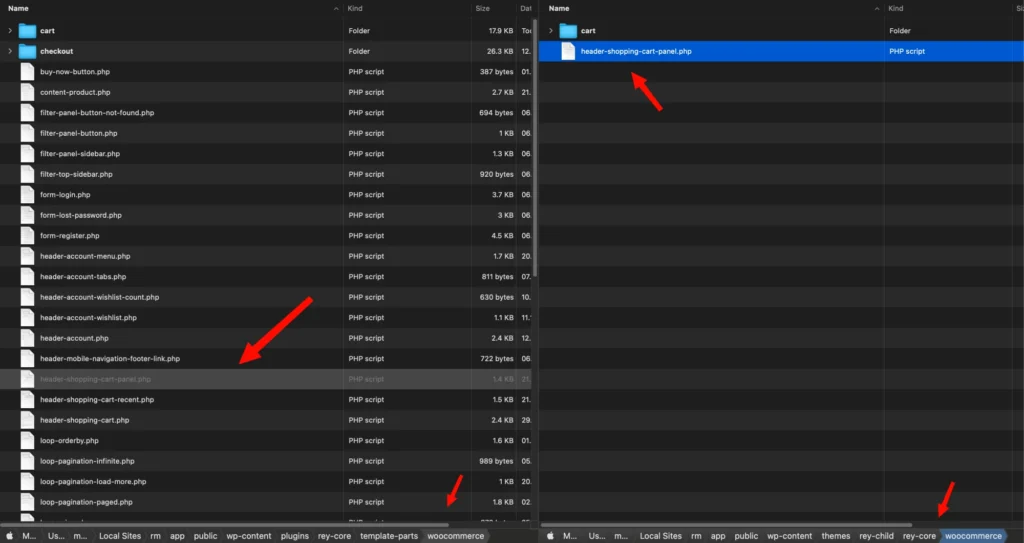Click the 26.3 KB size of checkout folder
The image size is (1024, 543).
(x=500, y=51)
